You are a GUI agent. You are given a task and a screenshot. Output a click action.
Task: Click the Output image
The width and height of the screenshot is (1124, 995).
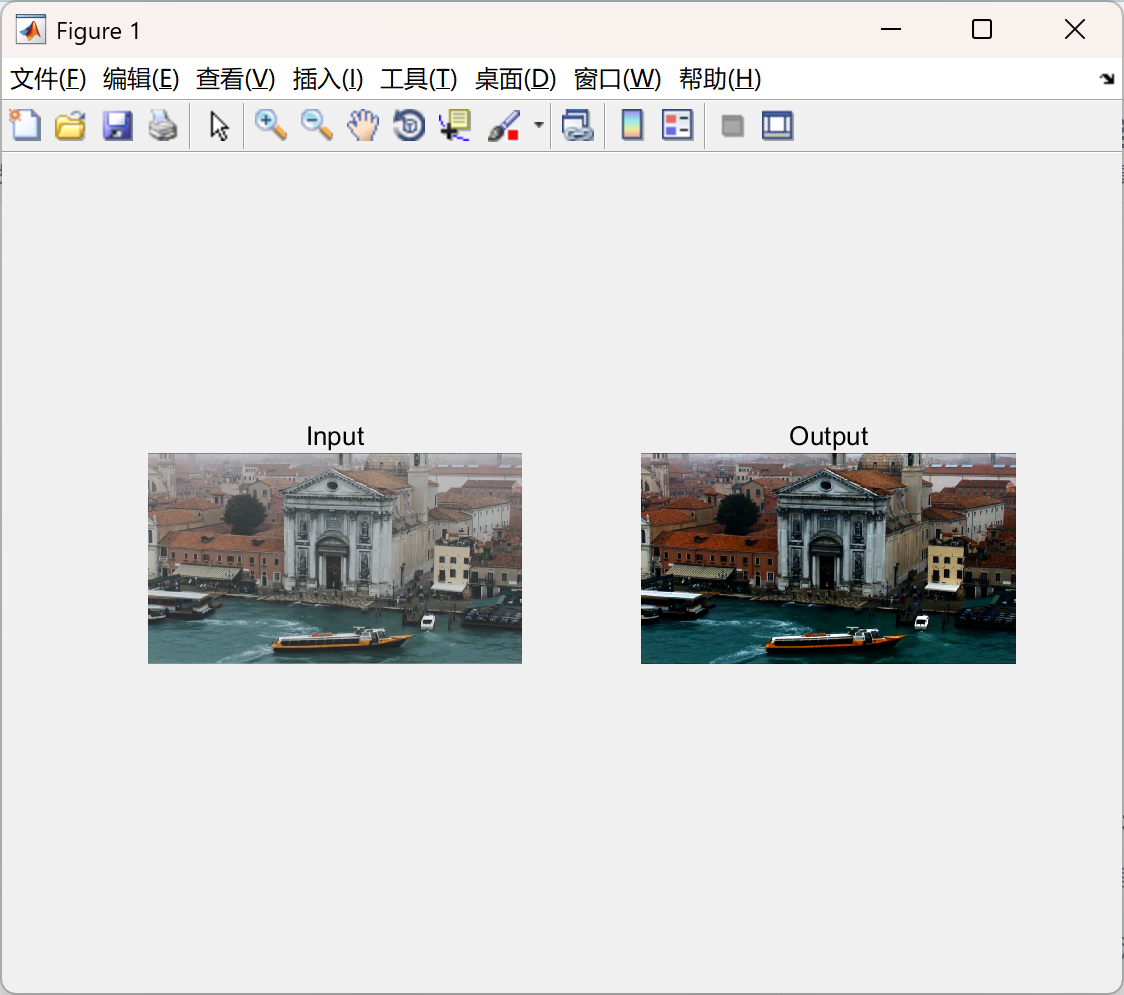828,558
